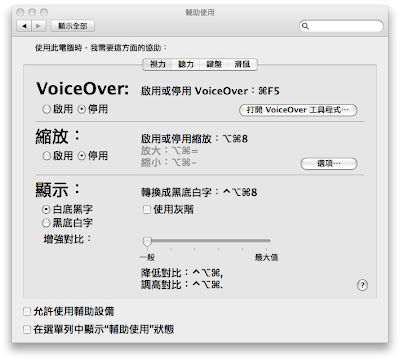Minimize the window with yellow button
This screenshot has width=400, height=360.
click(32, 12)
